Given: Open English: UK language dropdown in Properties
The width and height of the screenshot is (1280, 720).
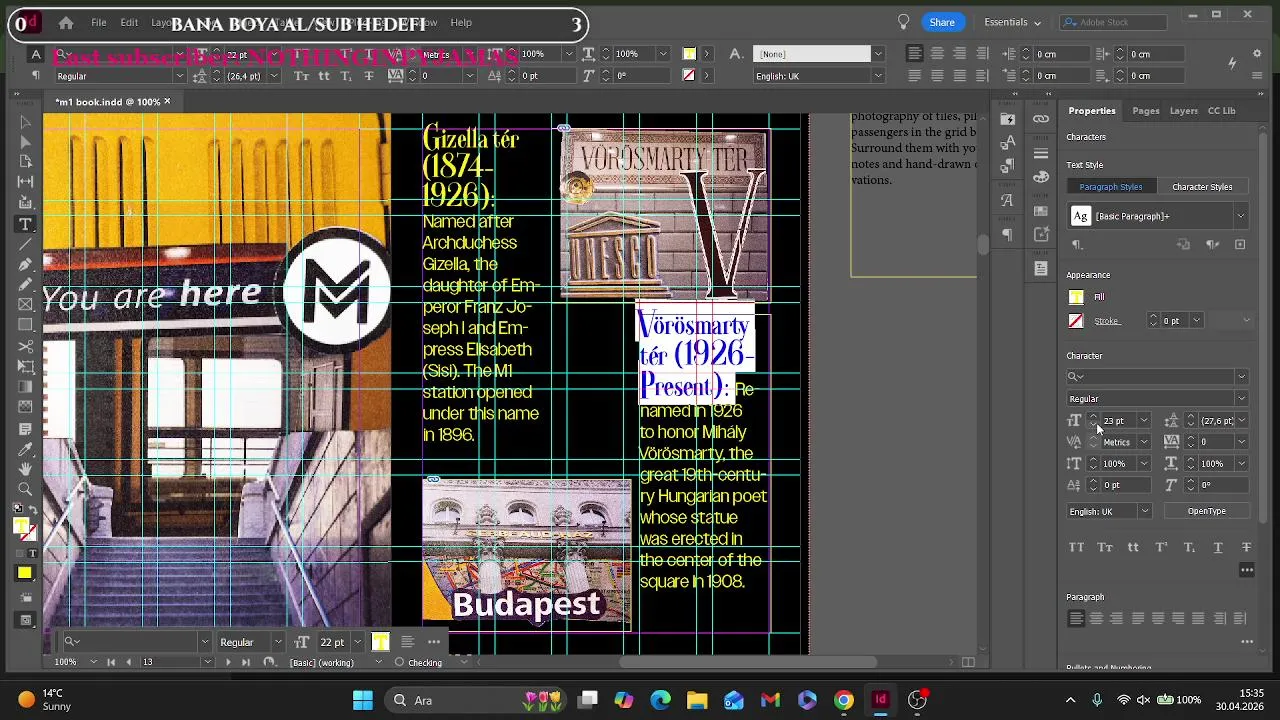Looking at the screenshot, I should 1144,511.
